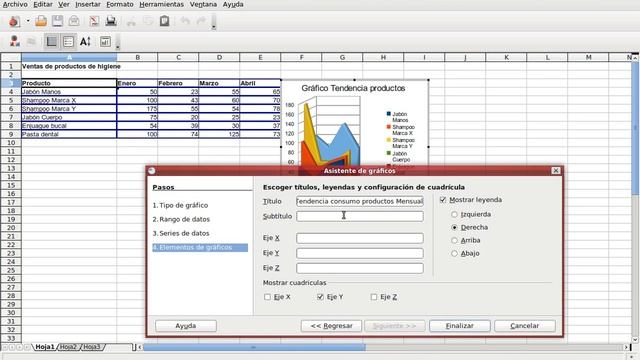This screenshot has width=640, height=360.
Task: Click the automatic layout chart icon
Action: pos(105,41)
